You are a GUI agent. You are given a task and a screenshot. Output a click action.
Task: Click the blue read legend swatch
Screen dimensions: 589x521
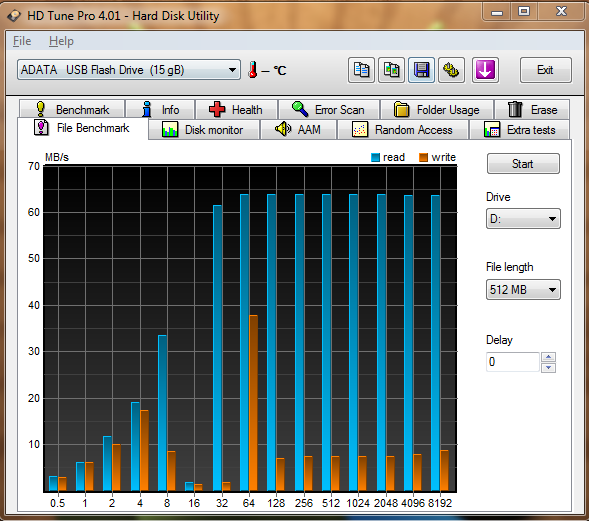point(375,157)
